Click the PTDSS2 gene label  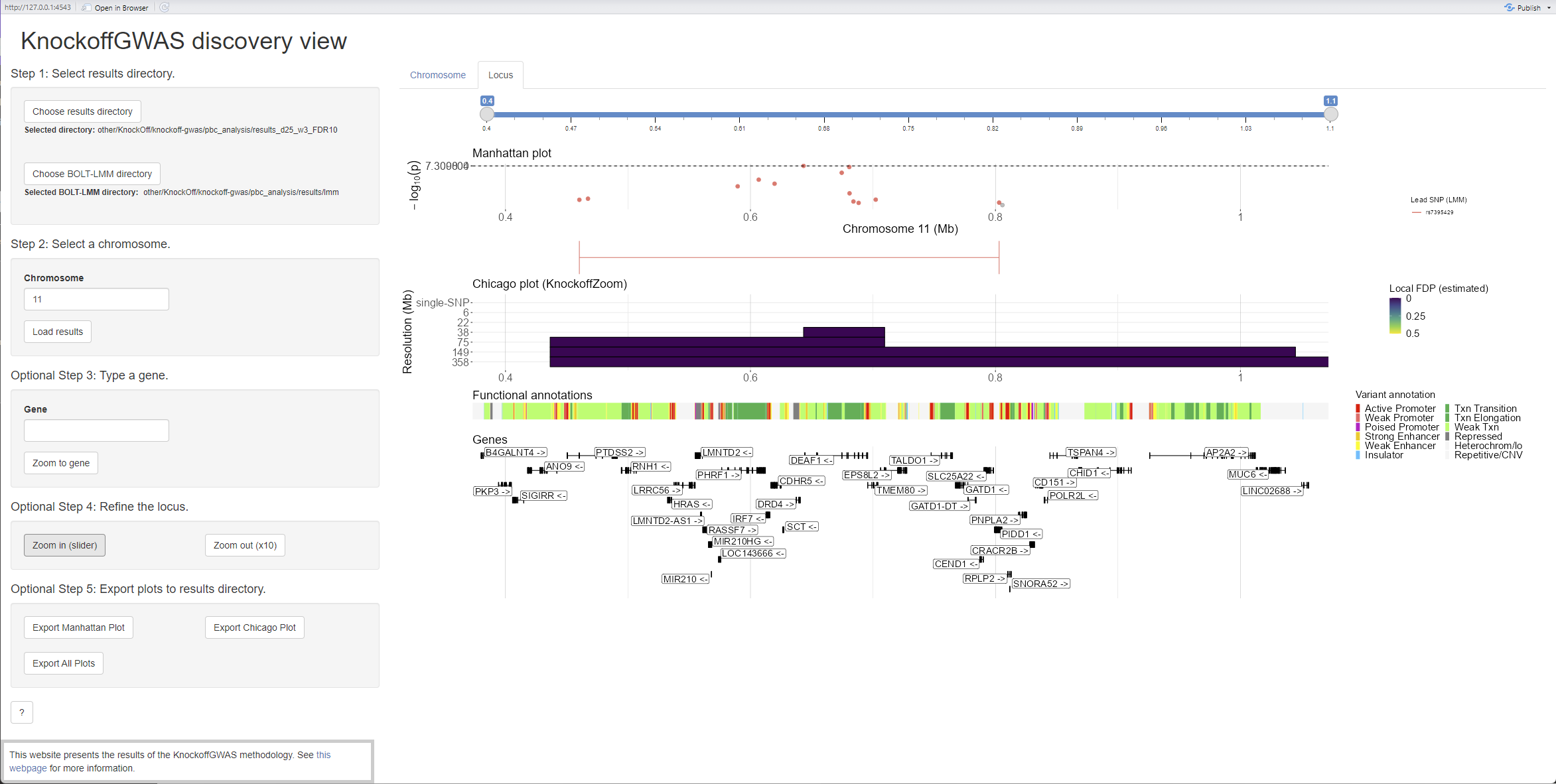click(620, 452)
